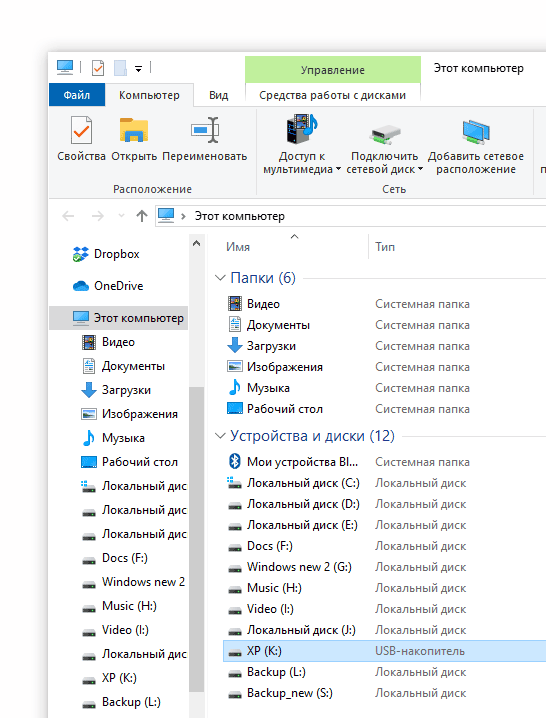
Task: Switch to the Вид ribbon tab
Action: click(x=218, y=95)
